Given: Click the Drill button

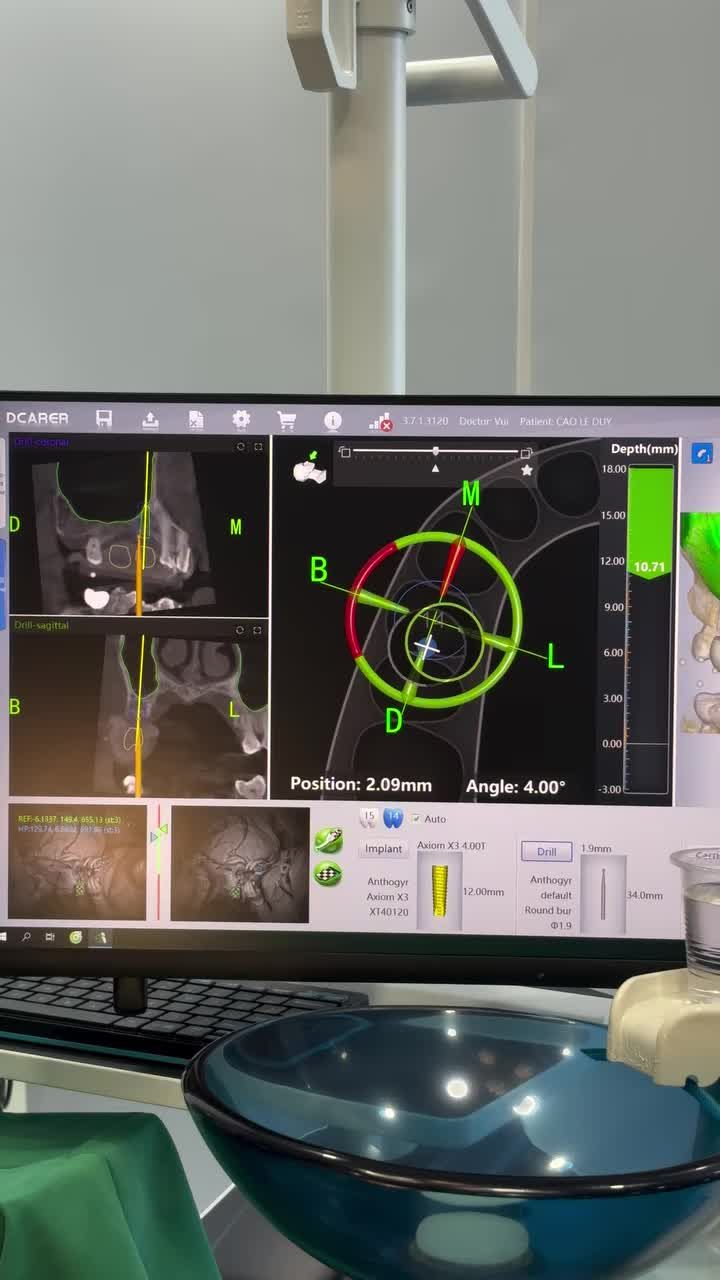Looking at the screenshot, I should coord(546,852).
